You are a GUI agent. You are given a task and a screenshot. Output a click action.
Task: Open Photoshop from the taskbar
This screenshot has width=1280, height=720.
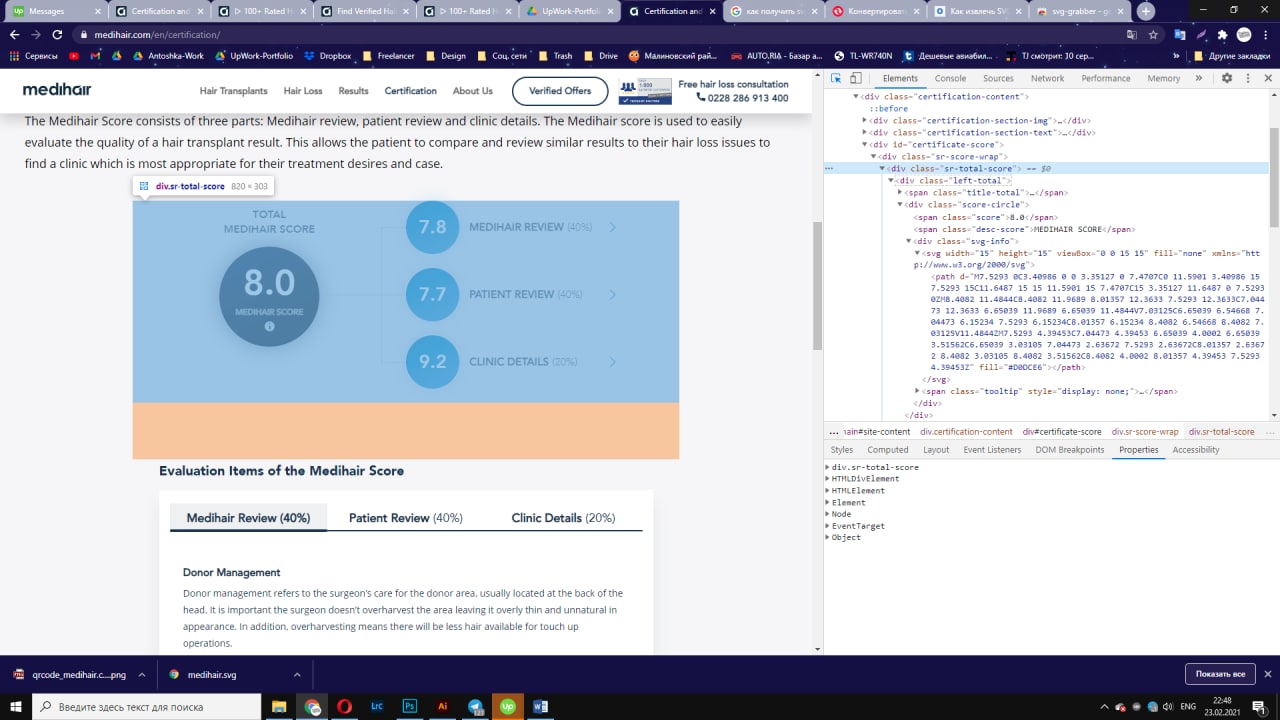(409, 705)
